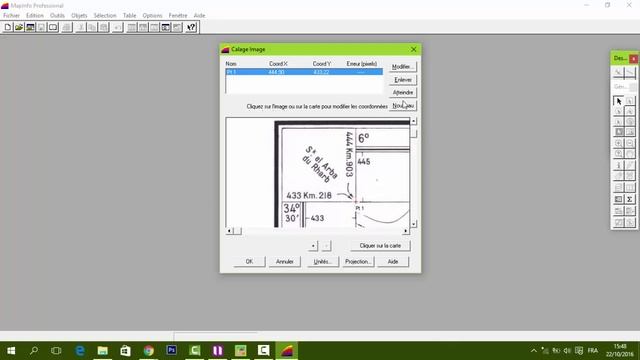
Task: Click the plus zoom button under image preview
Action: point(313,246)
